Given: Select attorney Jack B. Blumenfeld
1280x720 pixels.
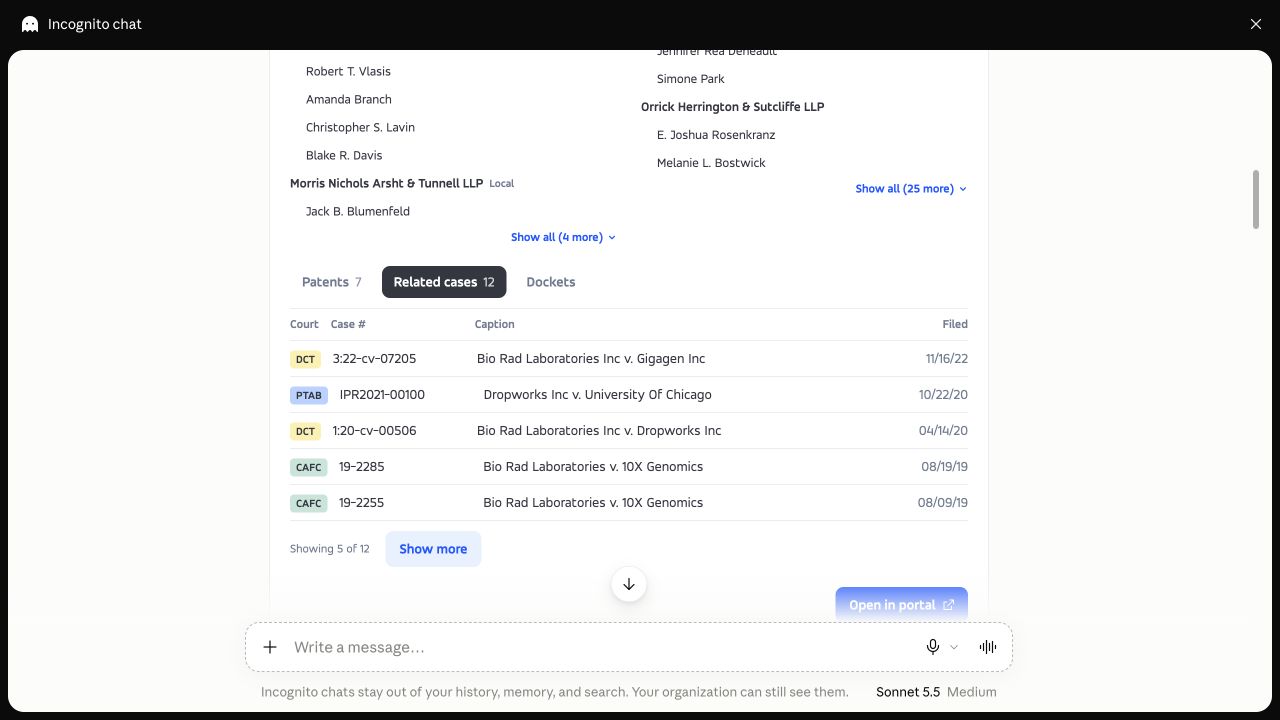Looking at the screenshot, I should point(358,212).
